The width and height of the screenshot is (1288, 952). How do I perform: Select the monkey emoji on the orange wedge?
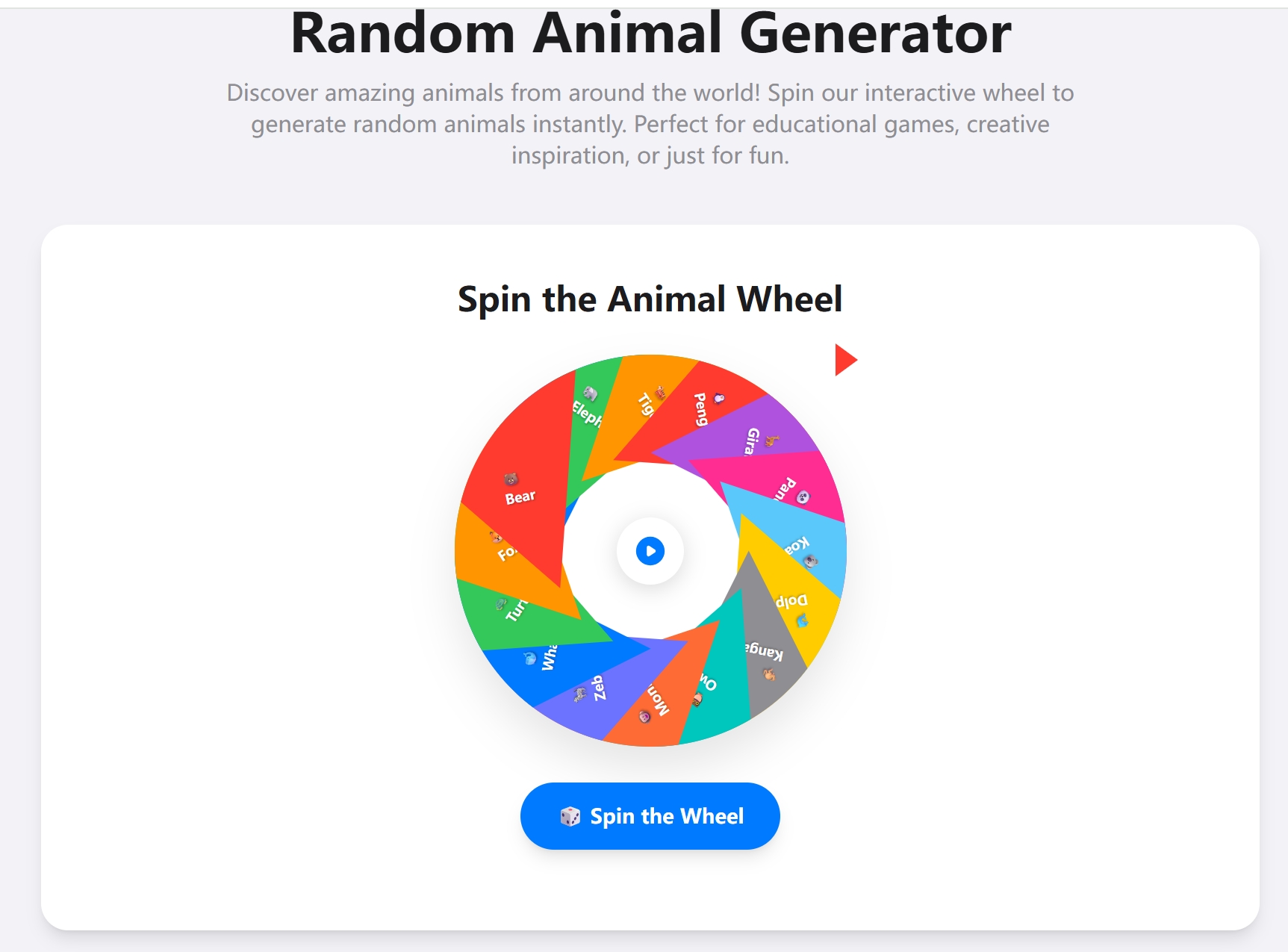coord(644,717)
